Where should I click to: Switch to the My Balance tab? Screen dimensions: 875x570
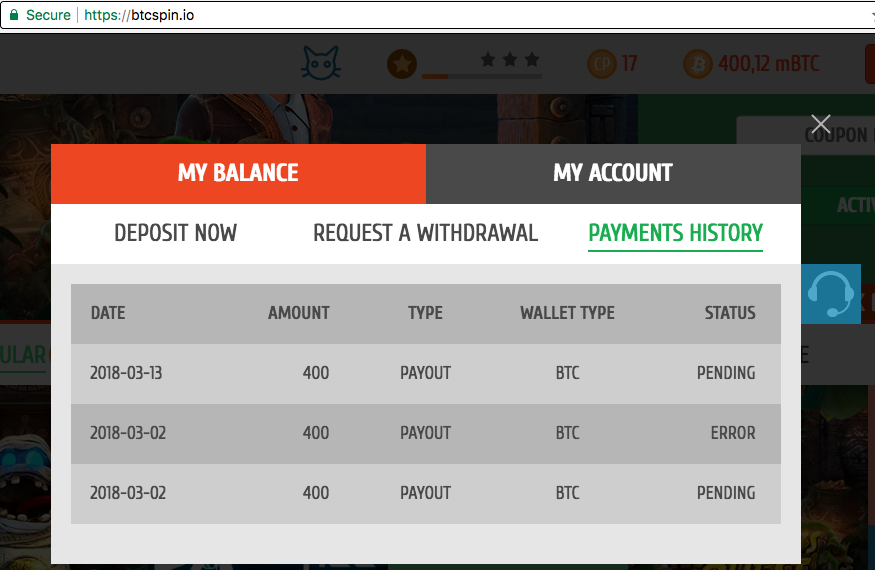(238, 174)
